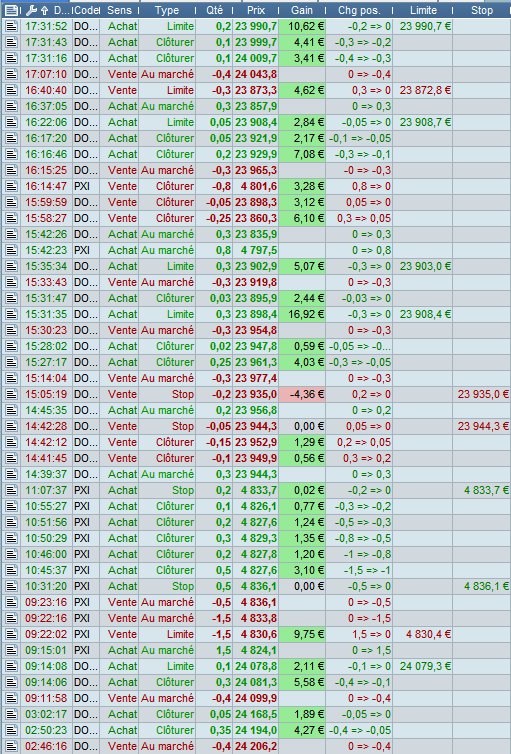Click the stop value 4 833,7 €
The width and height of the screenshot is (511, 754).
pos(486,490)
